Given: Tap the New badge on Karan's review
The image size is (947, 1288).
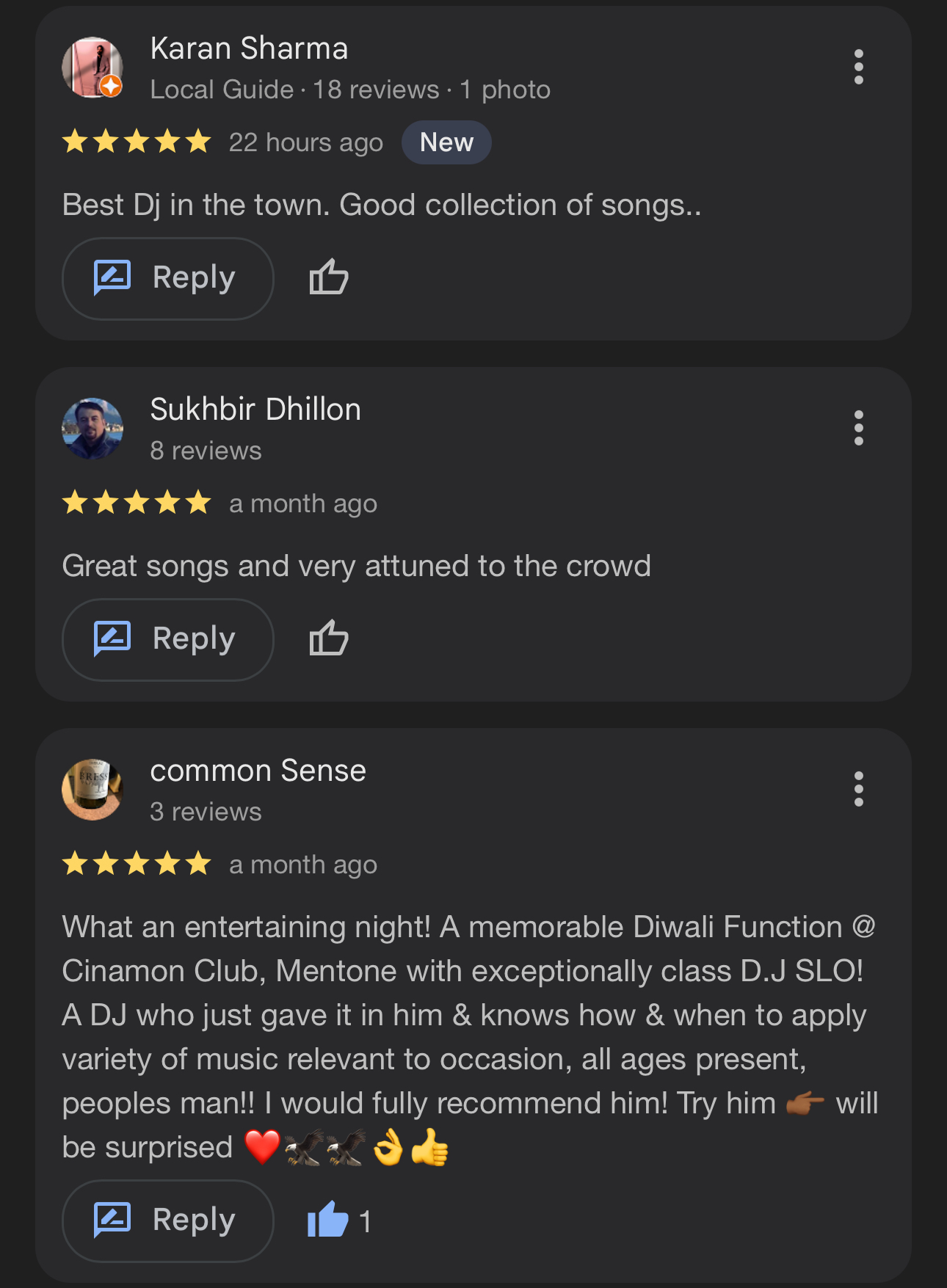Looking at the screenshot, I should [446, 142].
